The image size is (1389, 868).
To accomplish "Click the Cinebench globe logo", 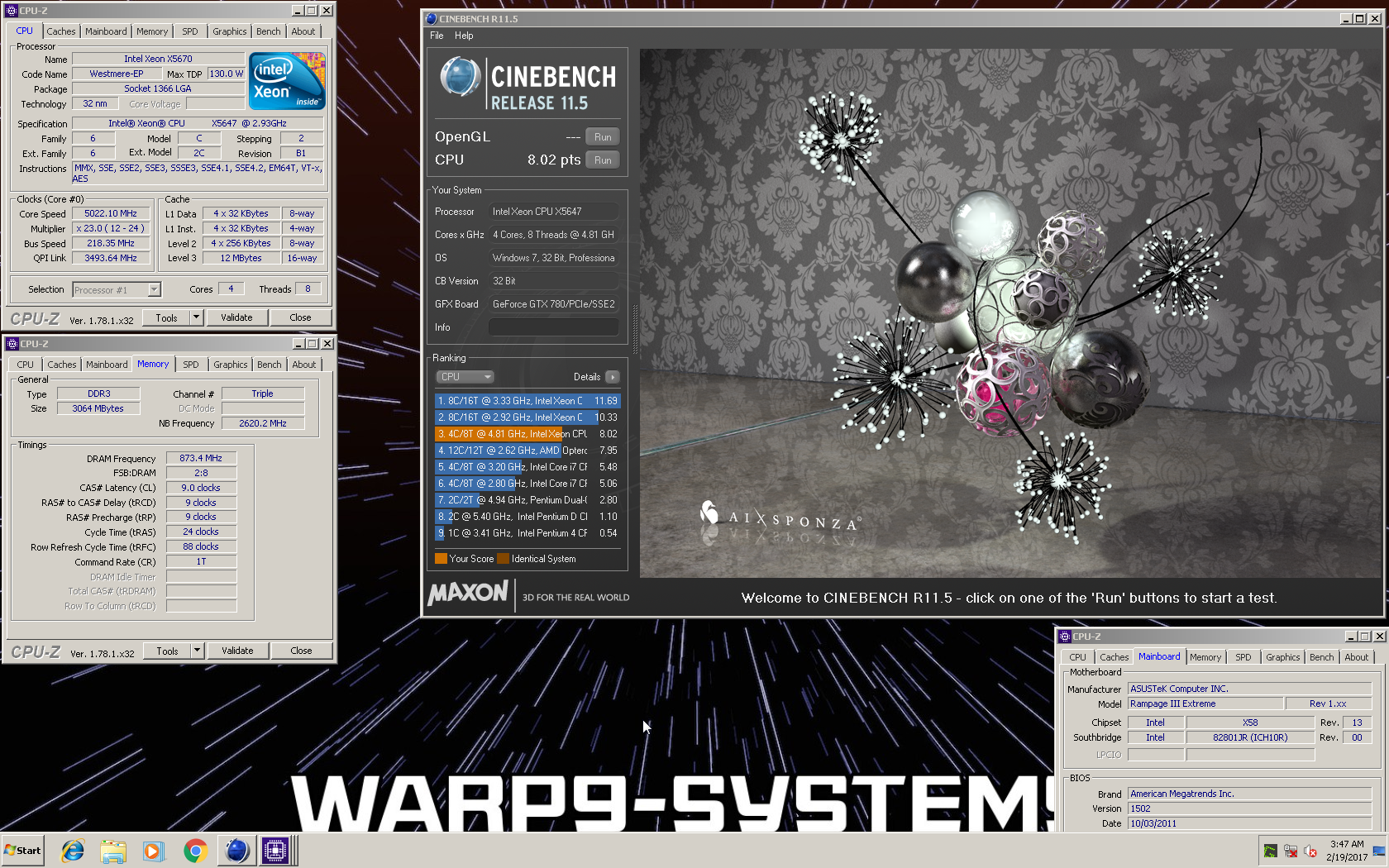I will [460, 78].
